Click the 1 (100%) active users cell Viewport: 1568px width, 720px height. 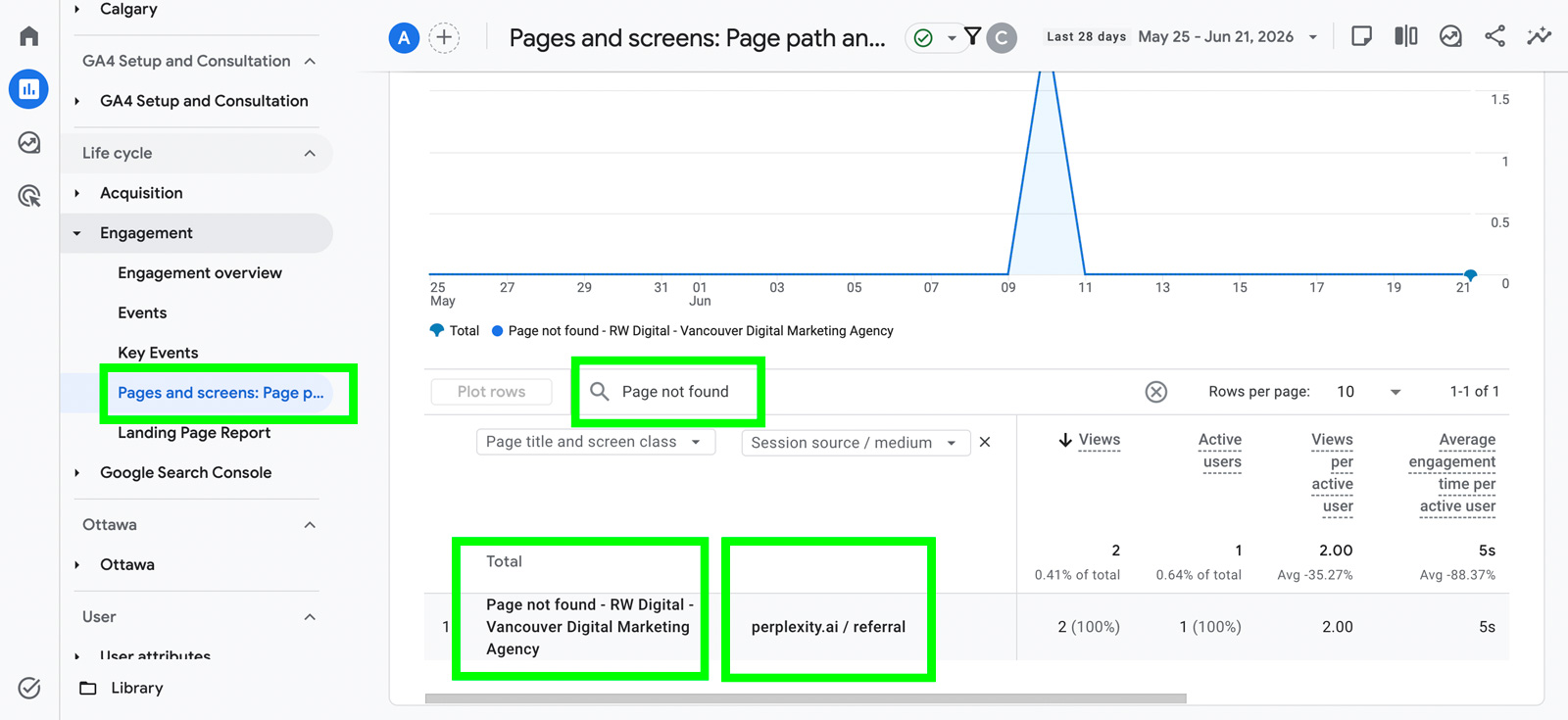coord(1210,627)
